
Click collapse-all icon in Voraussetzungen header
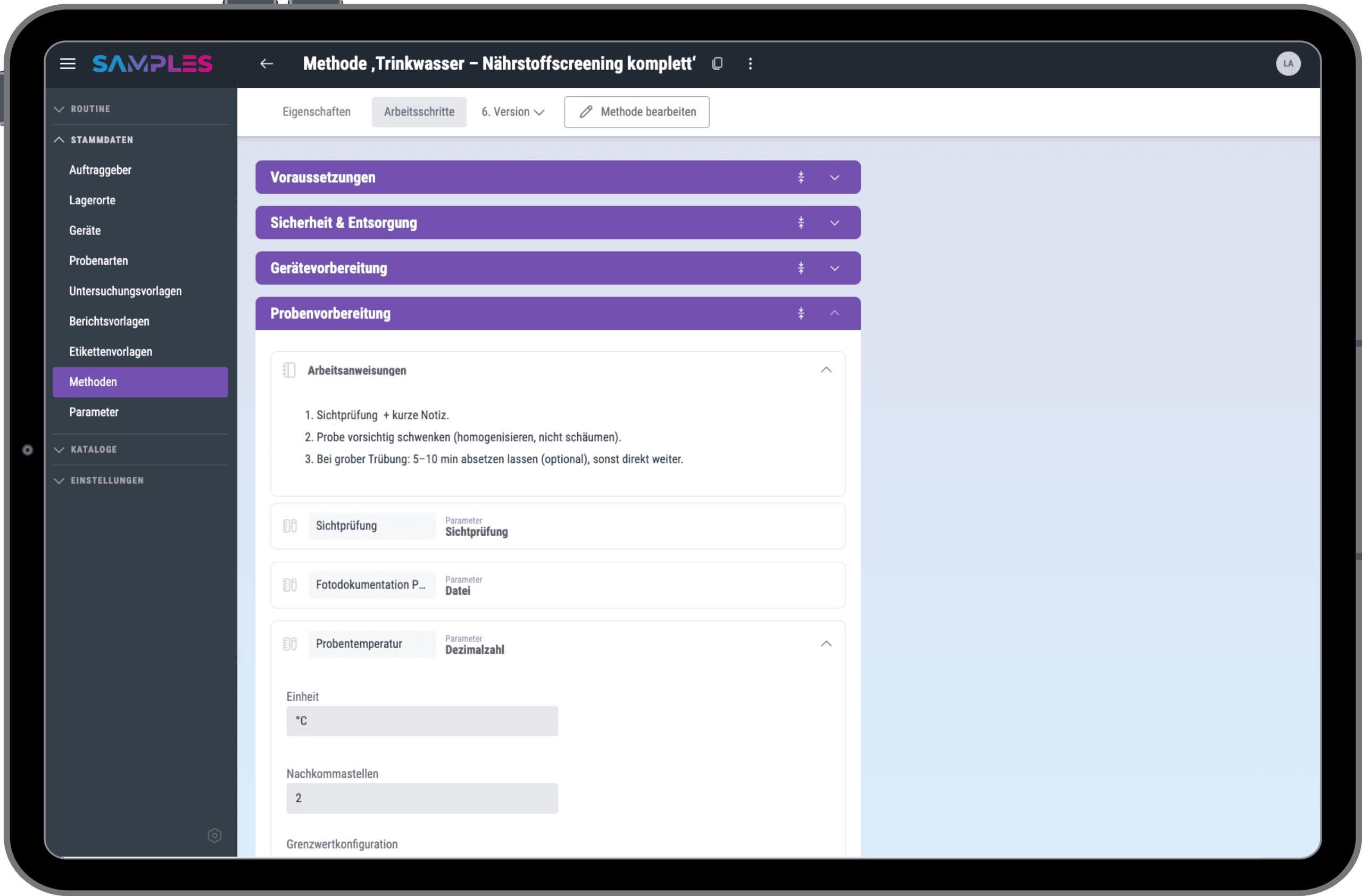(x=801, y=177)
